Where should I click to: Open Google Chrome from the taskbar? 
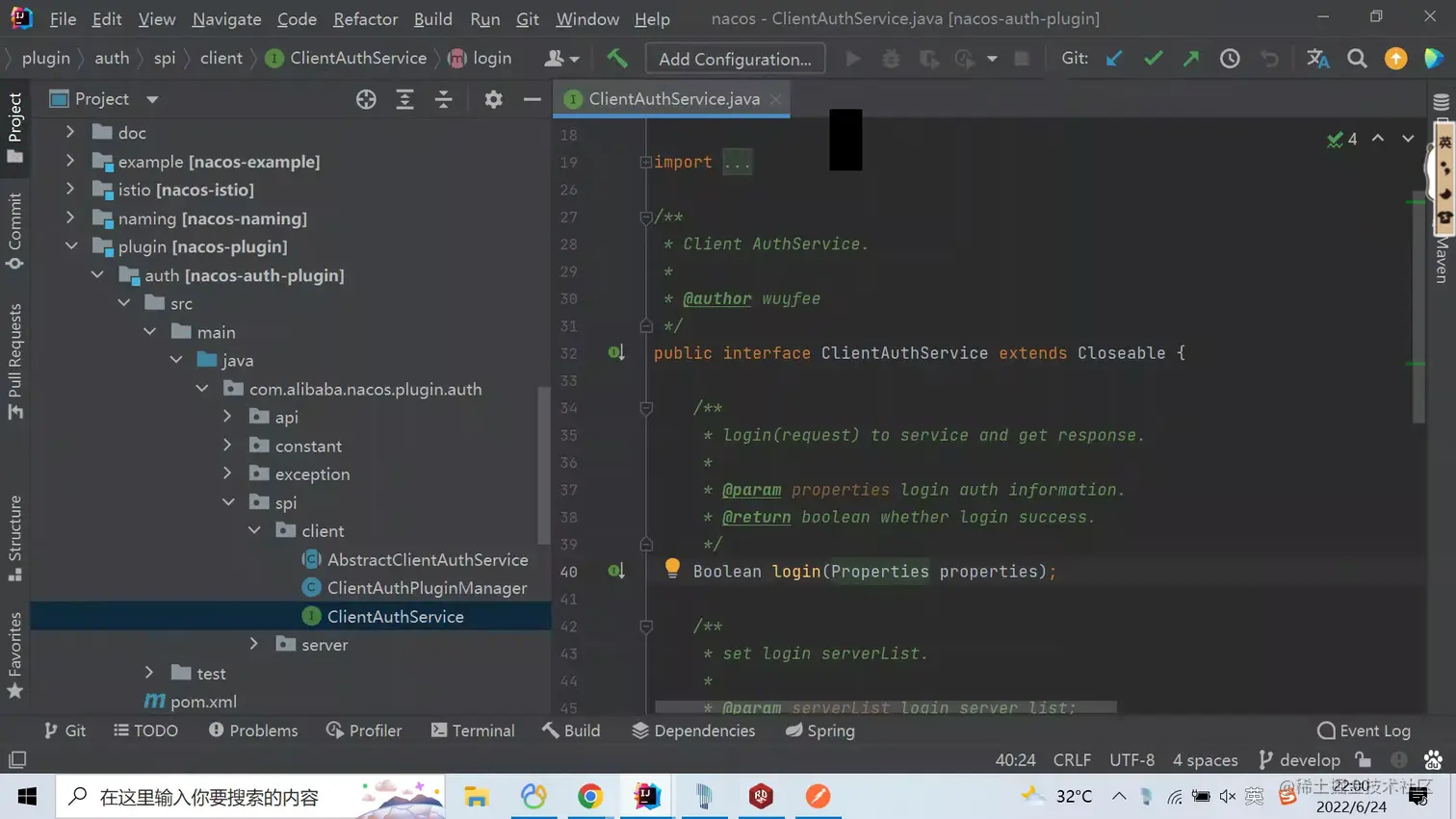coord(590,796)
